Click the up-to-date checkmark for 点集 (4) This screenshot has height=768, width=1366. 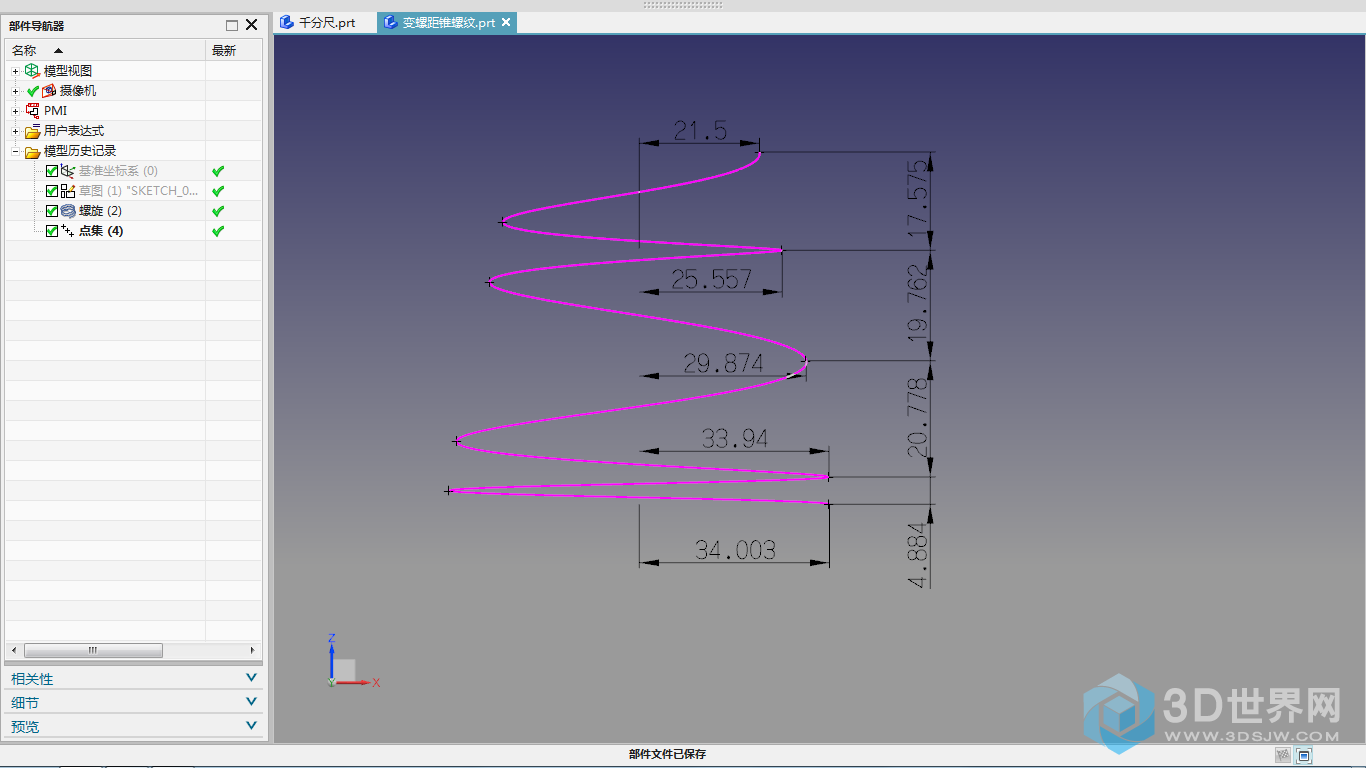click(218, 231)
